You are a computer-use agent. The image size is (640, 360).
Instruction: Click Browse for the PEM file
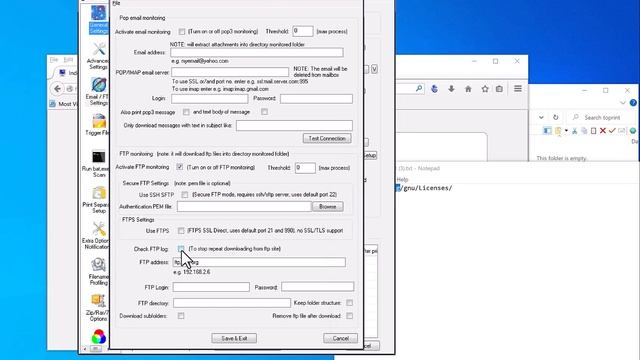click(x=327, y=207)
